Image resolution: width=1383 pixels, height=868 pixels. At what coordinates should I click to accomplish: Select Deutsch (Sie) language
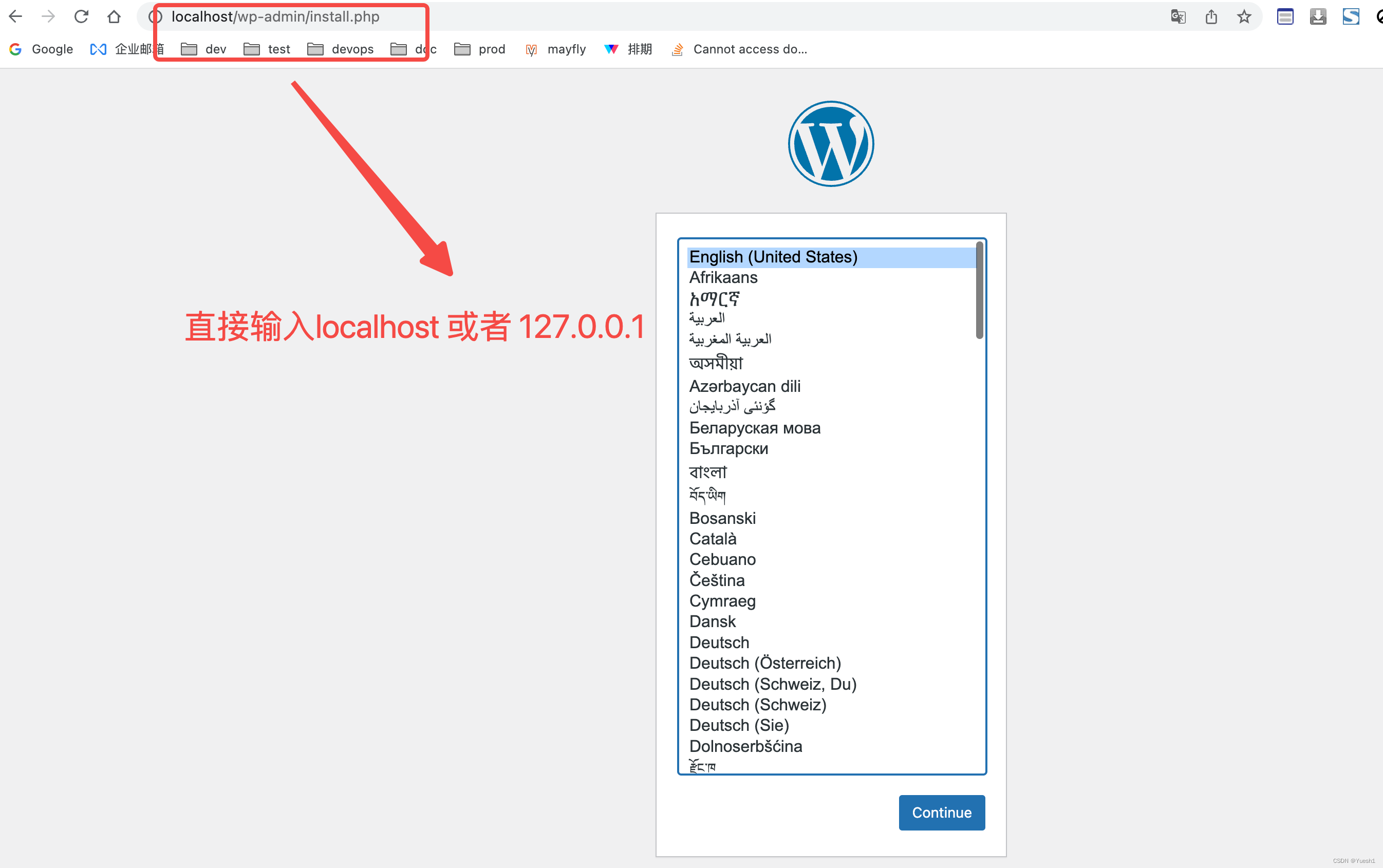tap(831, 725)
